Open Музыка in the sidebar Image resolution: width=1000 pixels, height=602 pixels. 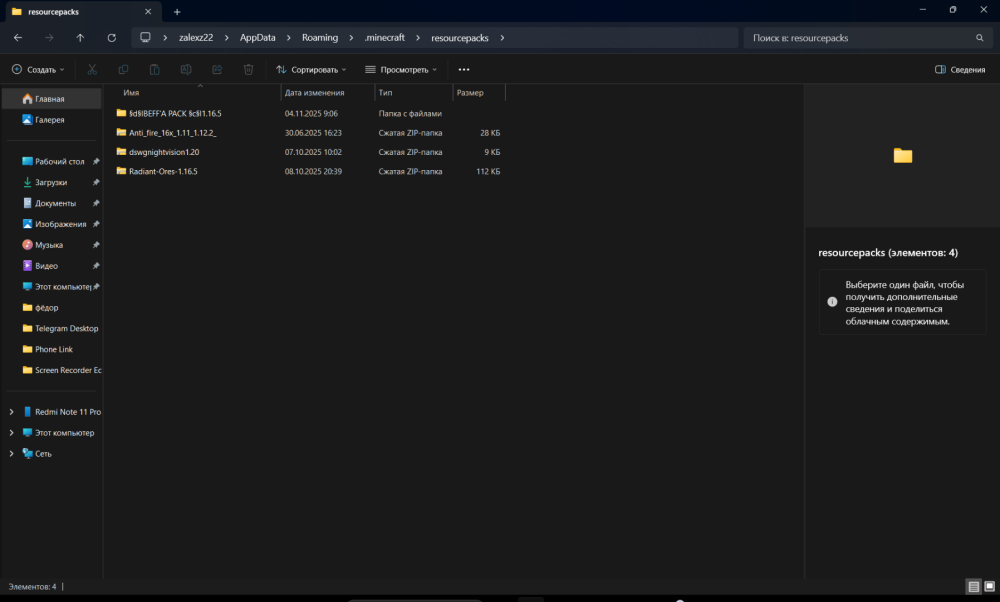[x=51, y=245]
